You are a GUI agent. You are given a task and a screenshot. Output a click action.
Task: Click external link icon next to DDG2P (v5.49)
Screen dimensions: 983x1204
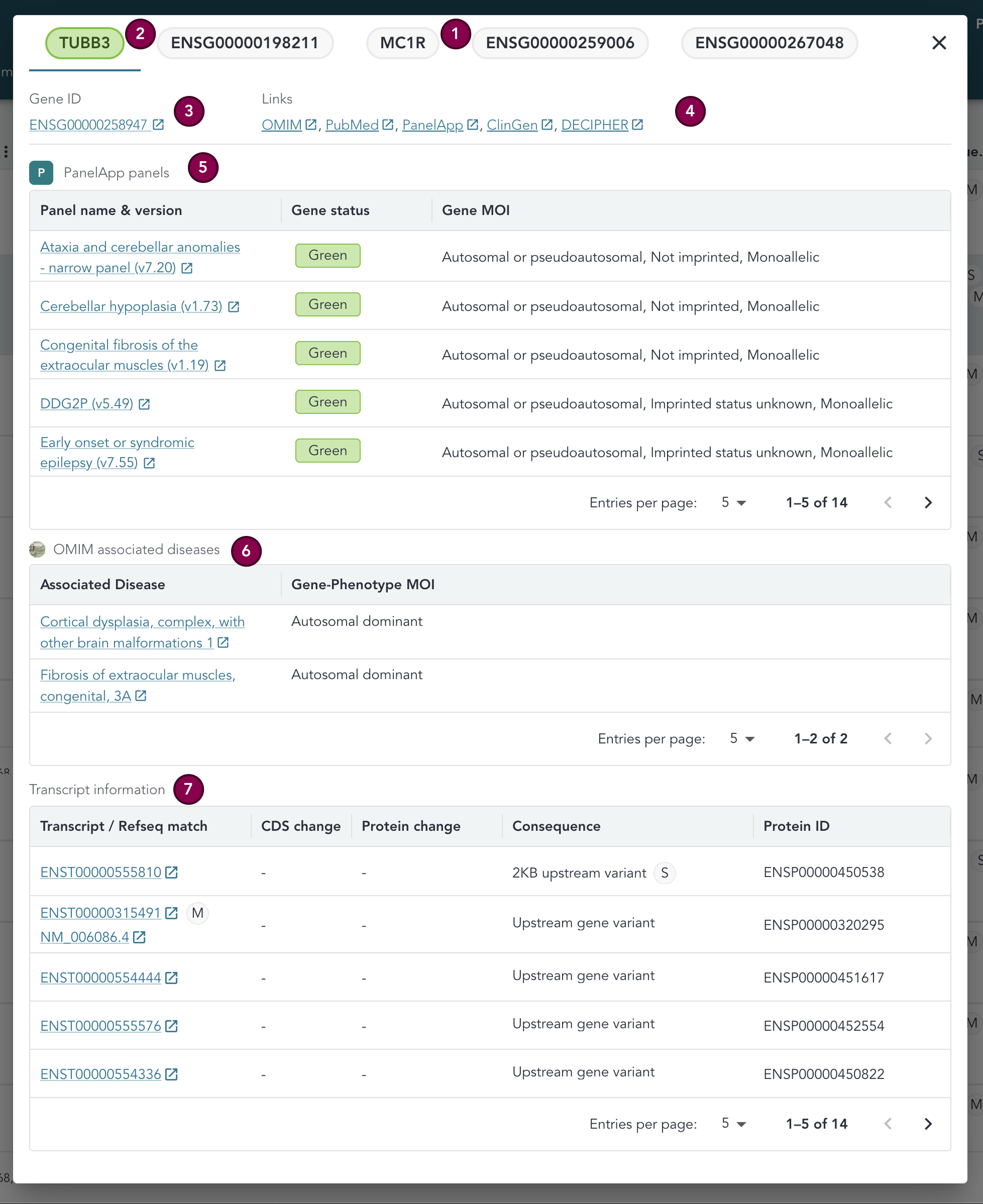click(x=144, y=404)
